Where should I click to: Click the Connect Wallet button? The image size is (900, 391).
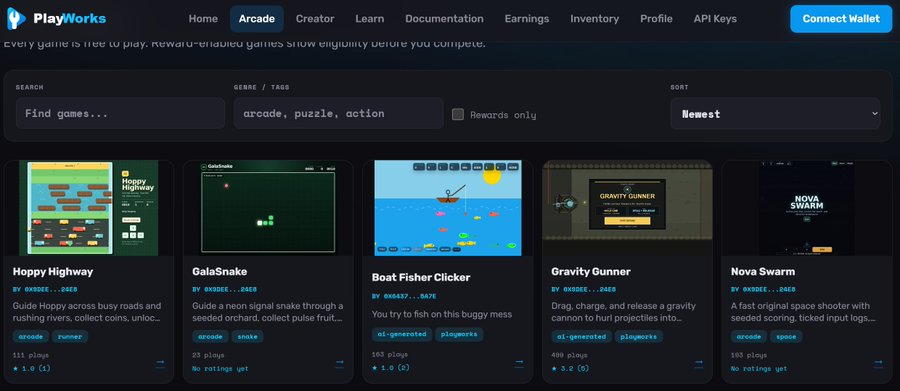[841, 19]
